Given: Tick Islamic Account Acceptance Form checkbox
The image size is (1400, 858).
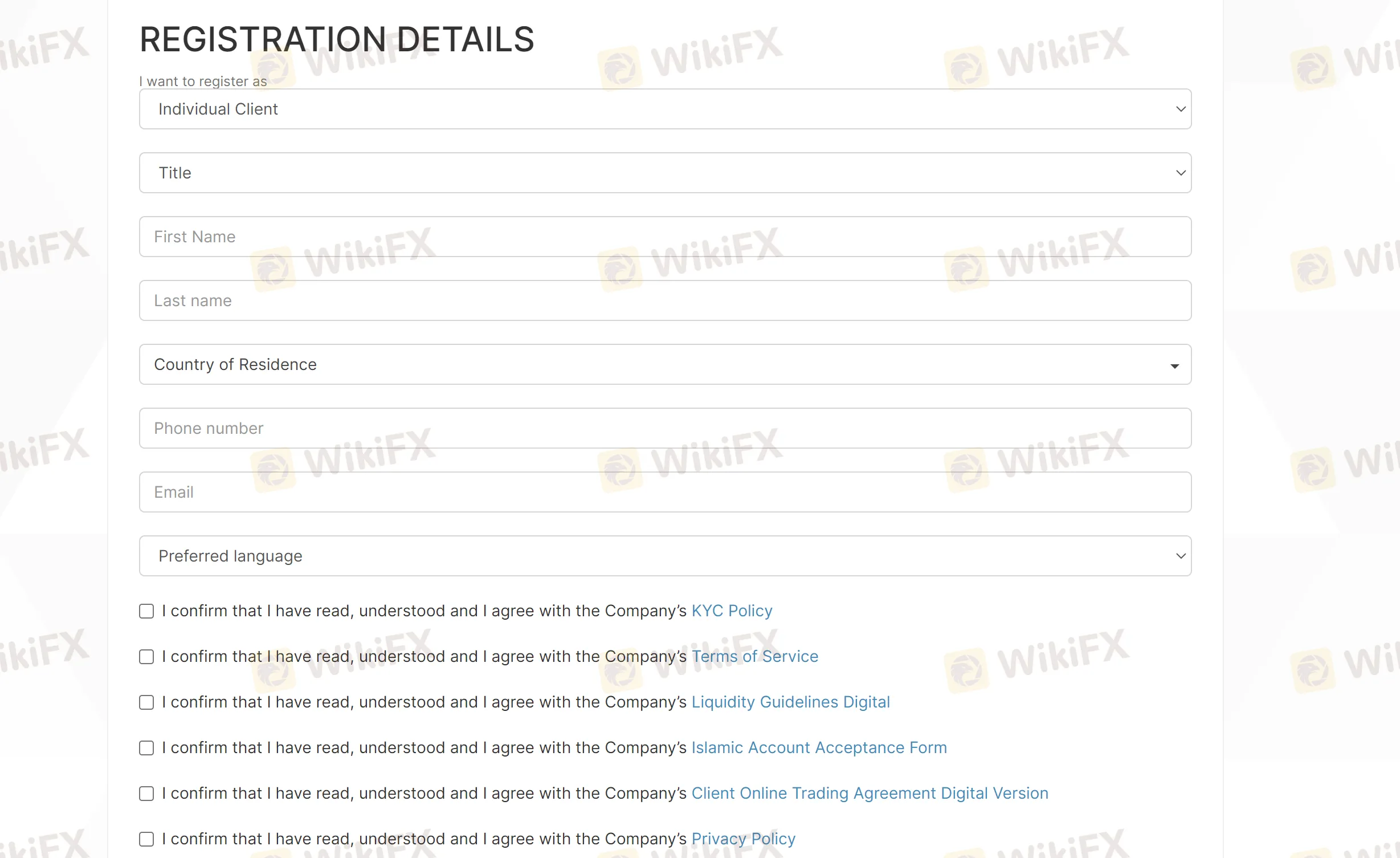Looking at the screenshot, I should point(146,748).
